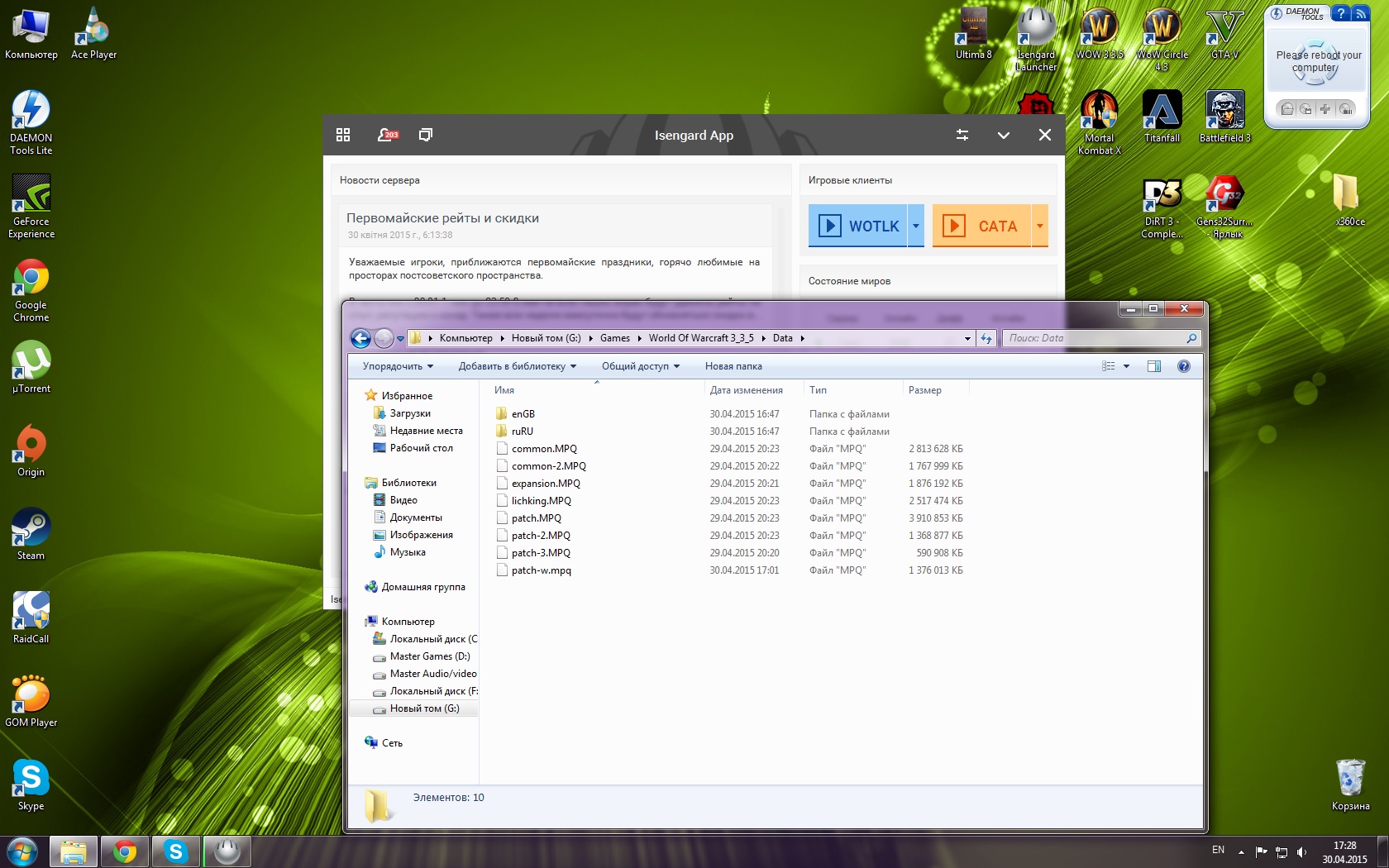Click the Новая папка toolbar button
The image size is (1389, 868).
(733, 366)
